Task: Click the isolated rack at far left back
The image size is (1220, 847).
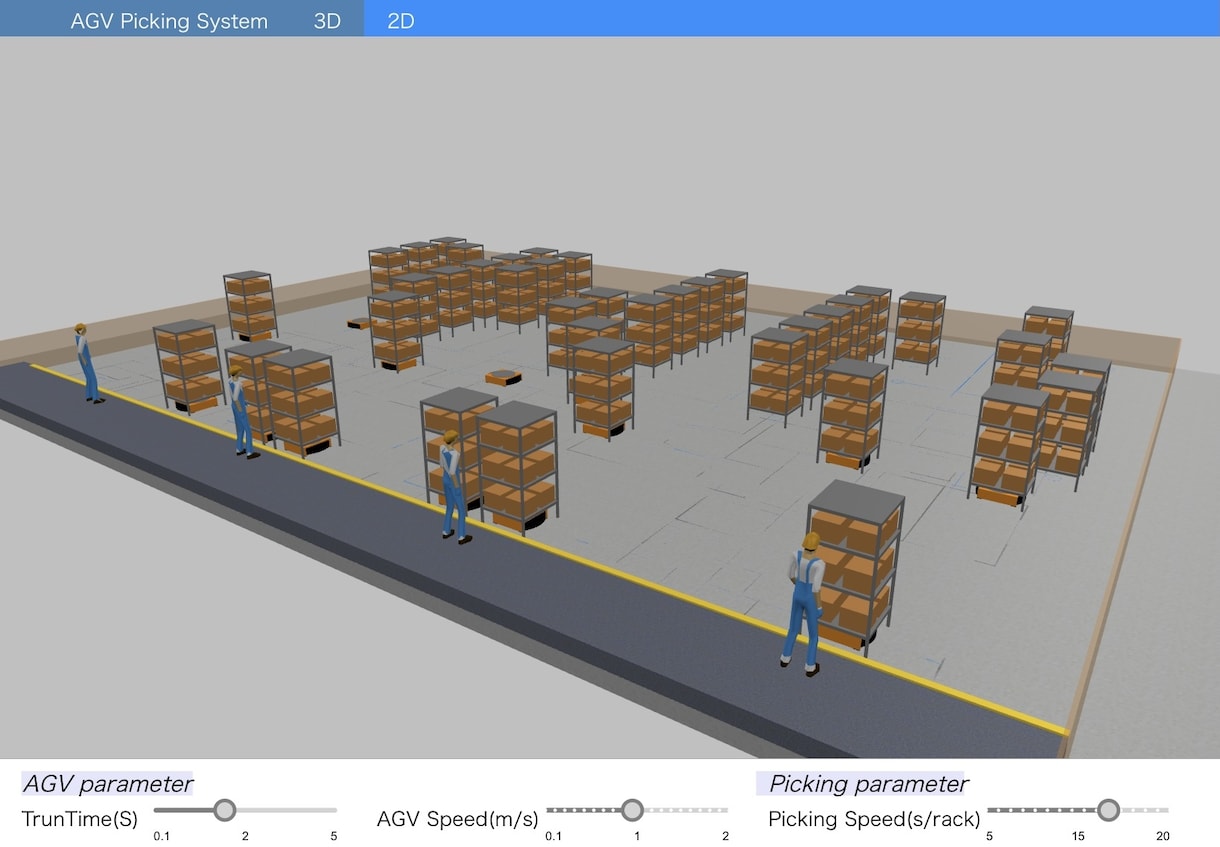Action: point(250,305)
